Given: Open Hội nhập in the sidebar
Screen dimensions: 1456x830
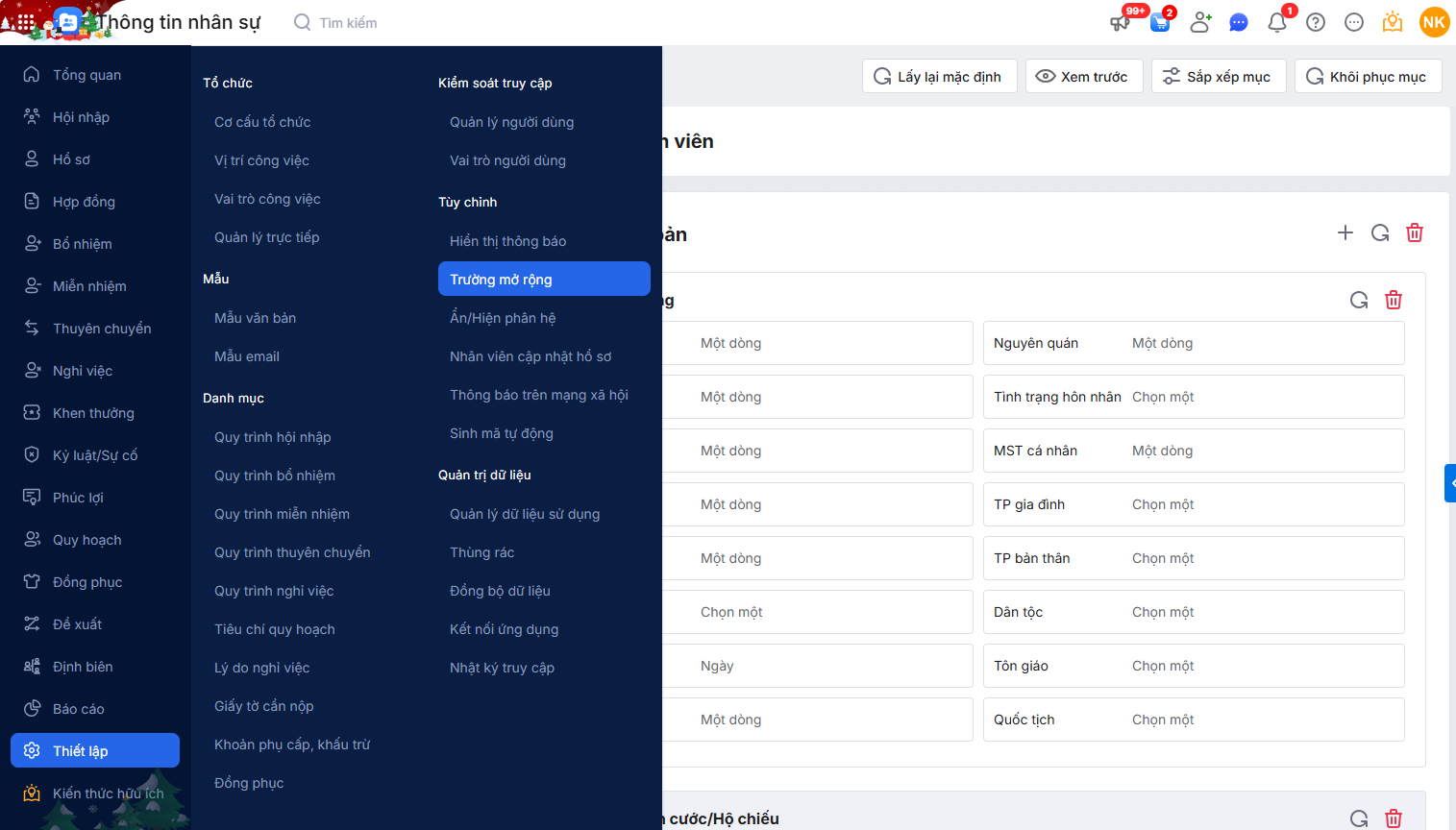Looking at the screenshot, I should 95,117.
